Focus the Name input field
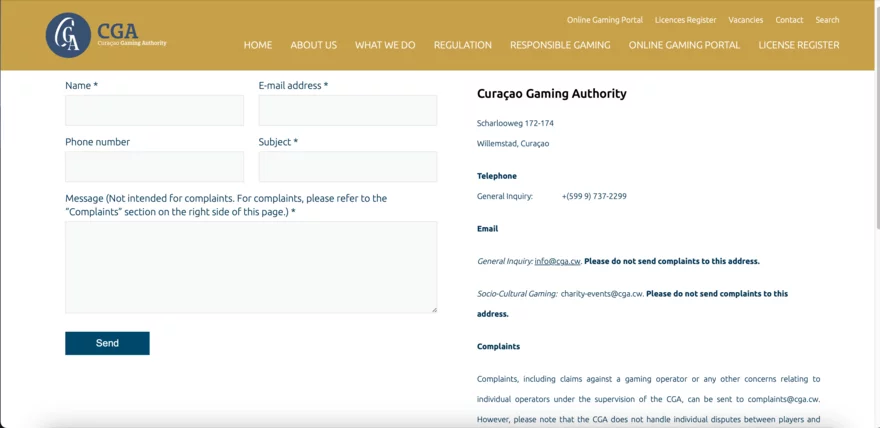 154,110
